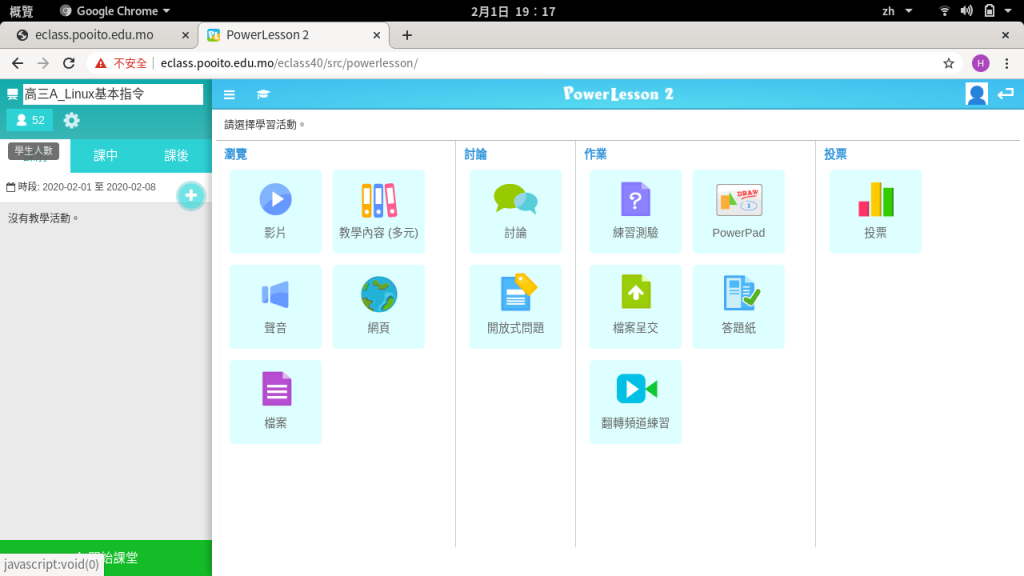Choose the 聲音 audio activity
The height and width of the screenshot is (576, 1024).
[x=275, y=306]
